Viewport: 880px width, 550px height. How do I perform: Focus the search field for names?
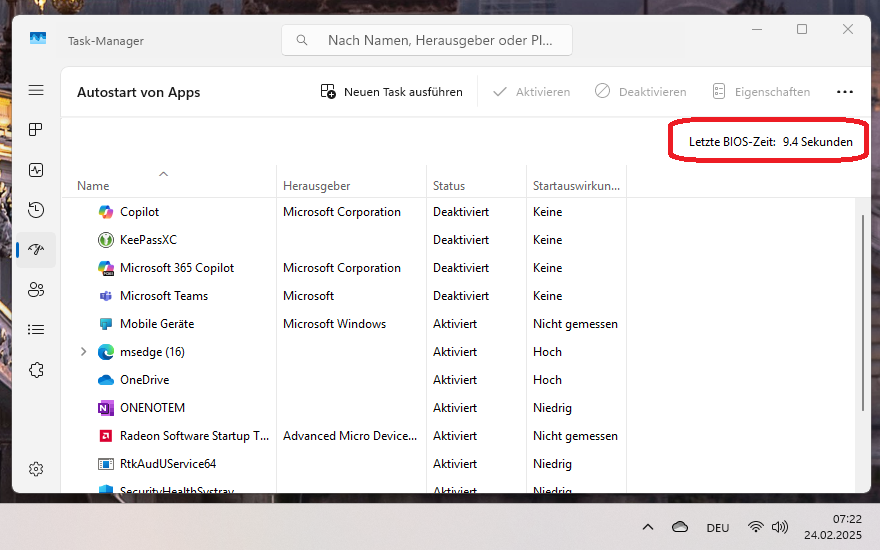427,40
